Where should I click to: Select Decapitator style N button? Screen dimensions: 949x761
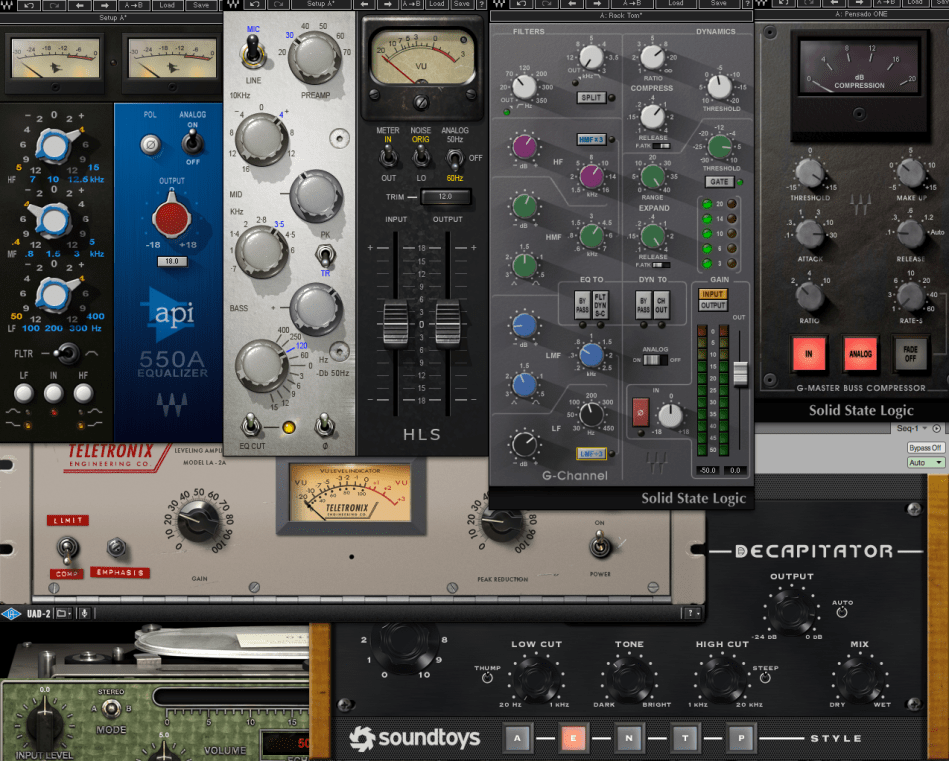pyautogui.click(x=627, y=738)
